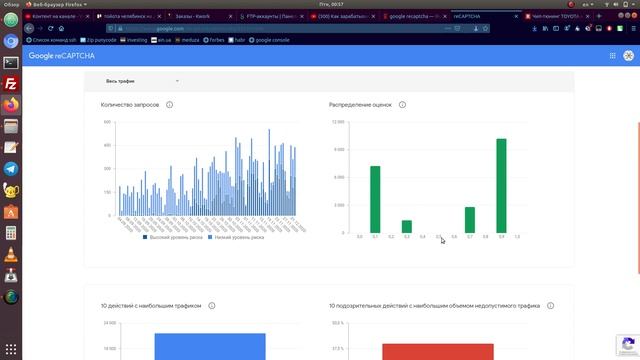Click the Google reCAPTCHA header logo
The image size is (640, 360).
[x=61, y=56]
